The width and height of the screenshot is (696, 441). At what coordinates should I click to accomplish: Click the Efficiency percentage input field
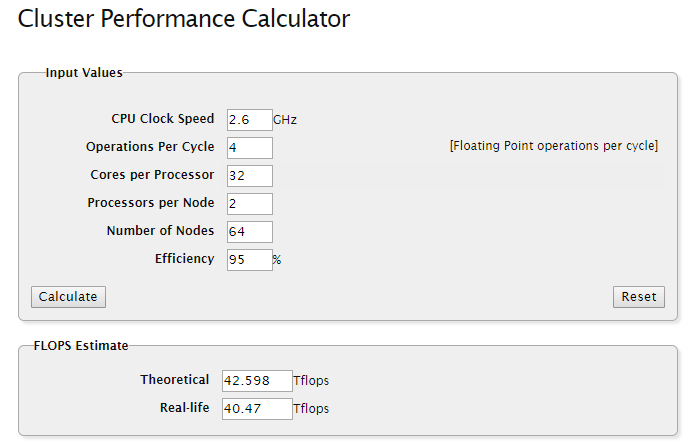click(249, 260)
